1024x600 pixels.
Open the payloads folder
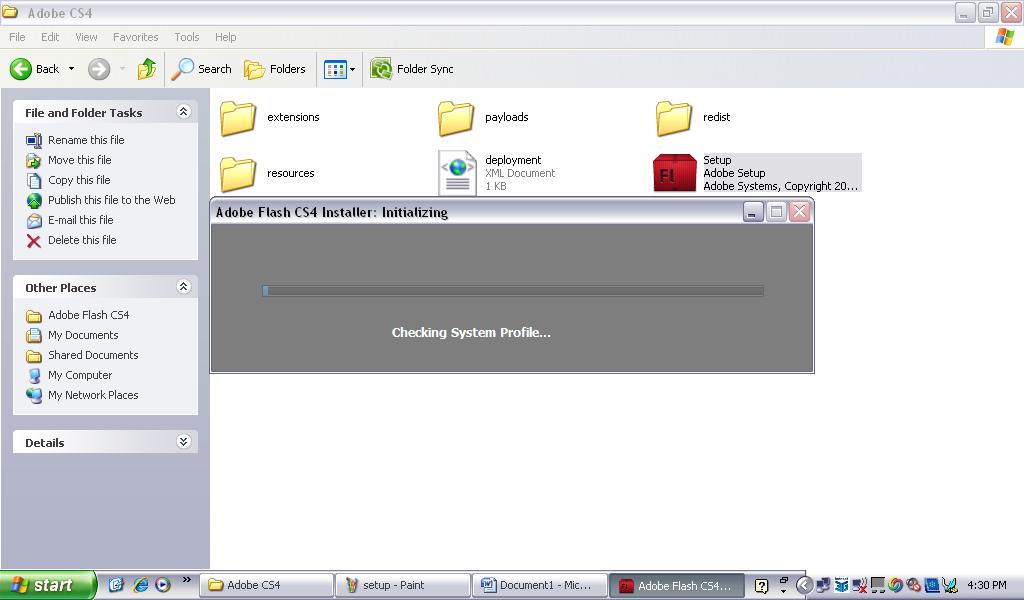pyautogui.click(x=457, y=117)
